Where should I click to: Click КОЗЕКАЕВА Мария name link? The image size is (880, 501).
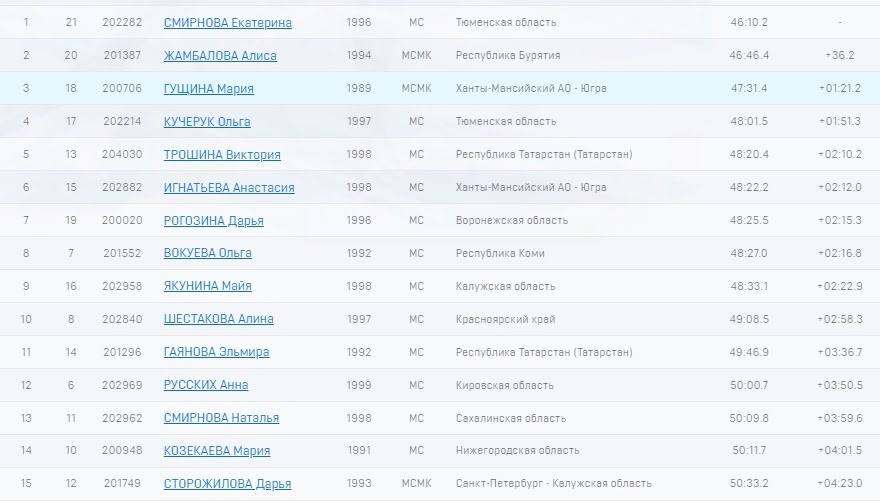(217, 451)
